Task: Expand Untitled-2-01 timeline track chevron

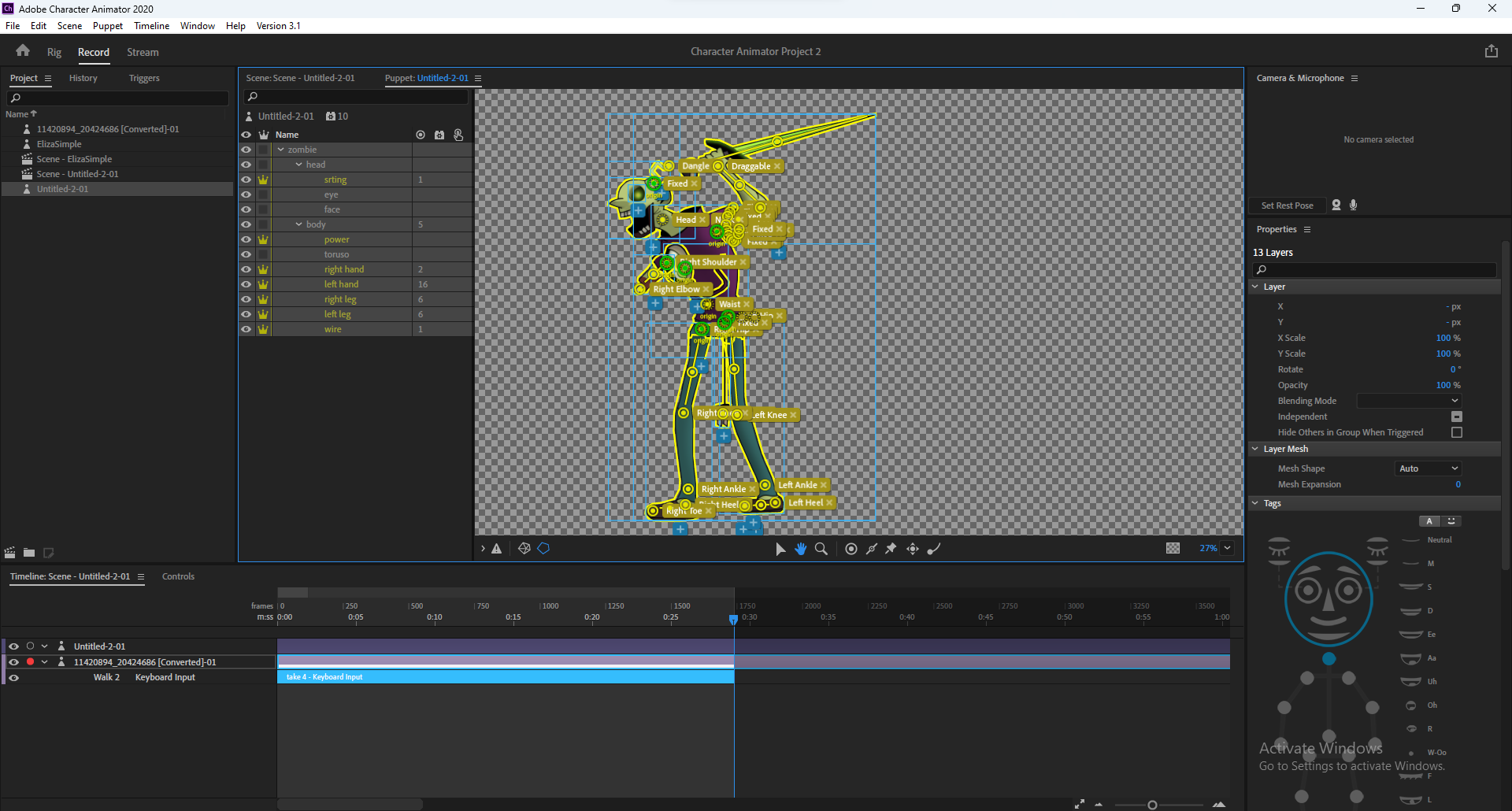Action: [x=45, y=646]
